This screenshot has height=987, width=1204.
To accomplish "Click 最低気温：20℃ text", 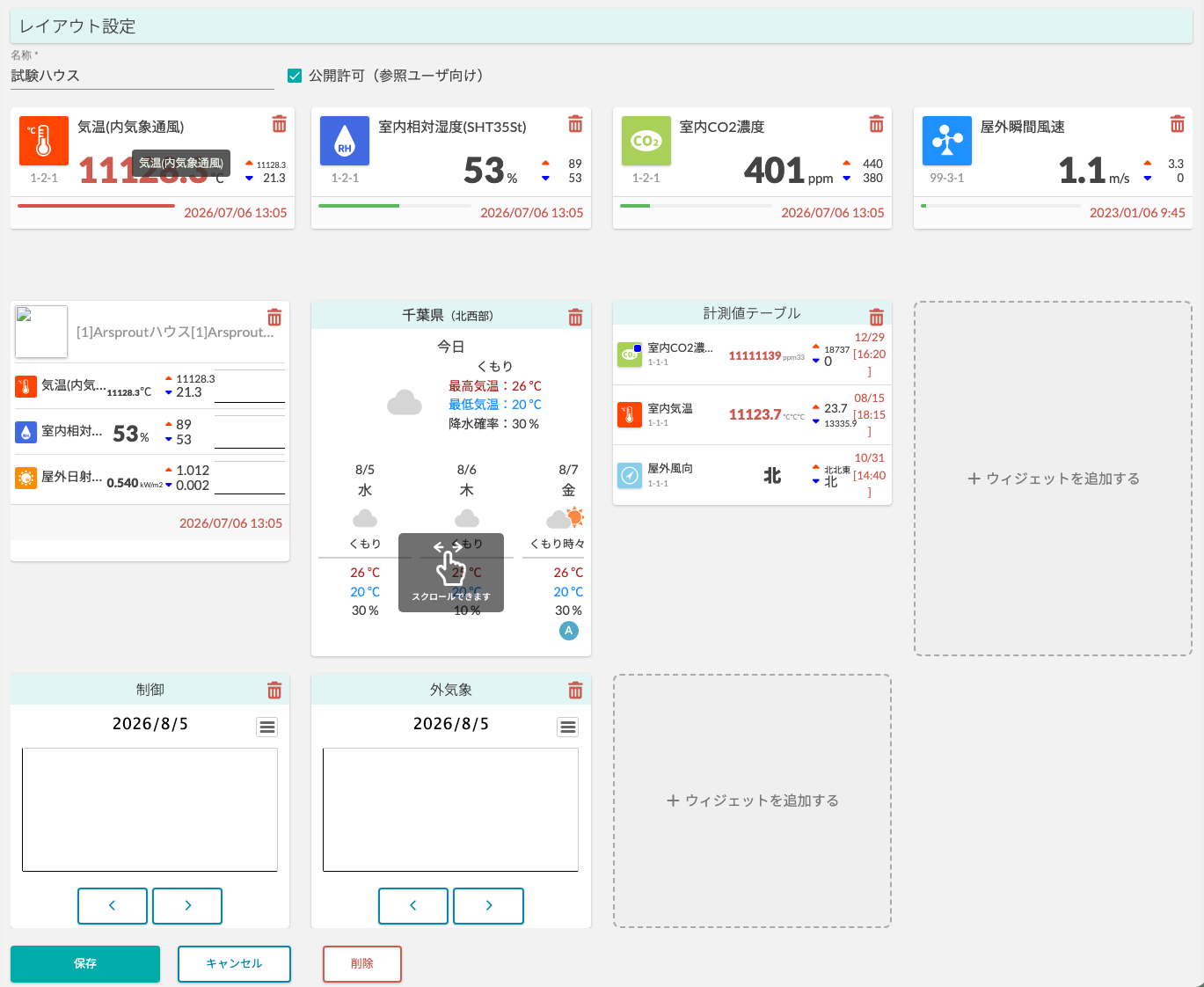I will tap(495, 405).
